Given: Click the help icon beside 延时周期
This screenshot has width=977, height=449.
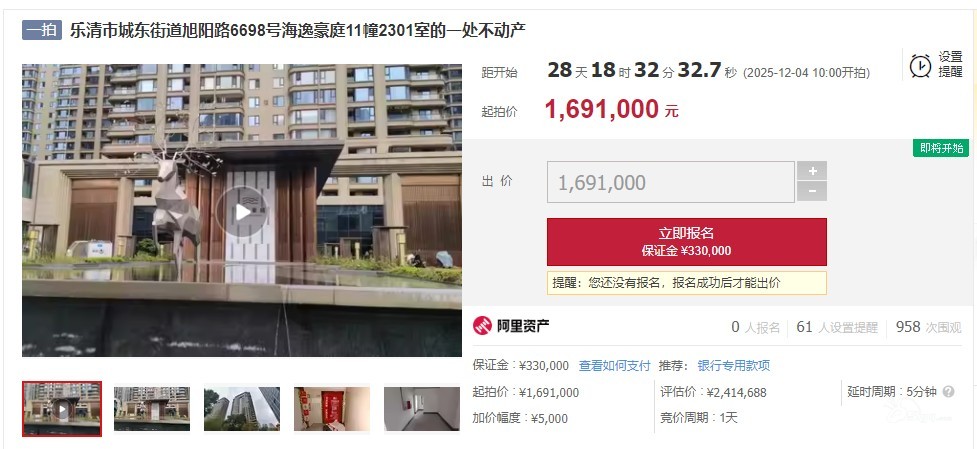Looking at the screenshot, I should pyautogui.click(x=948, y=392).
